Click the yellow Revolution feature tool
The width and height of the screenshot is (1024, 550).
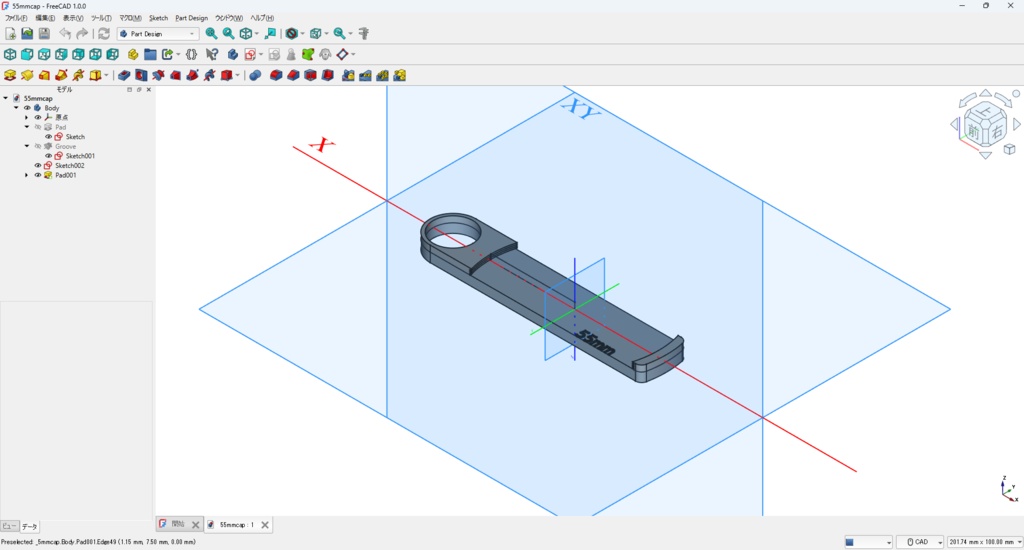[27, 75]
